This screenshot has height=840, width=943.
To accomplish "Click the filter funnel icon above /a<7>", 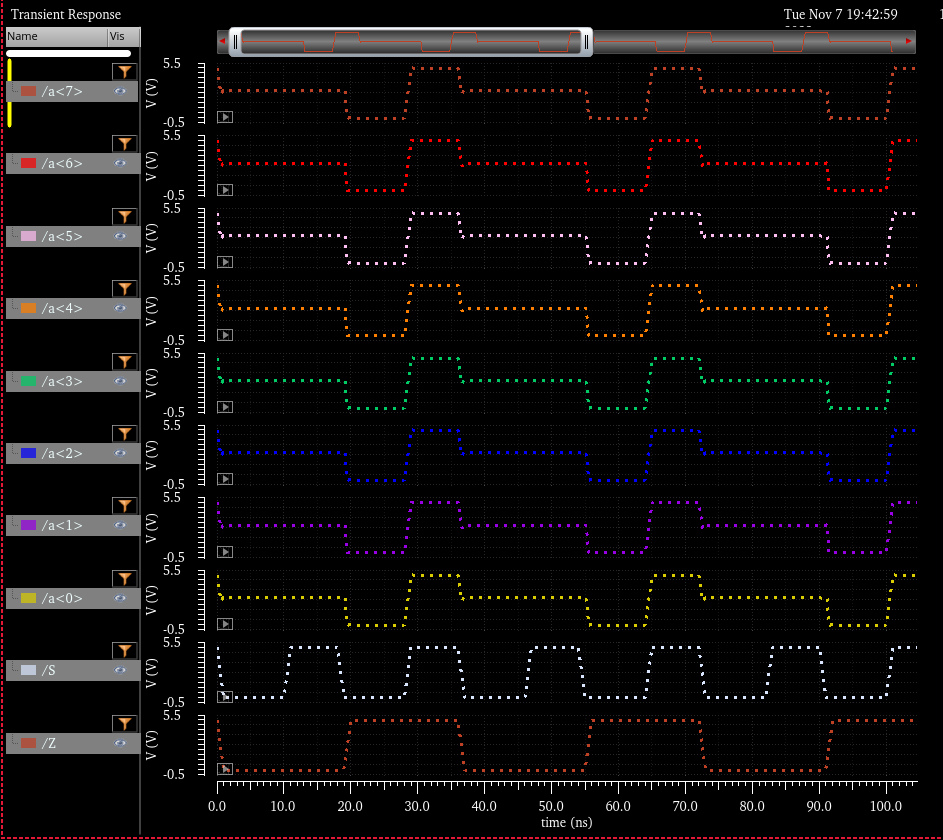I will 123,71.
